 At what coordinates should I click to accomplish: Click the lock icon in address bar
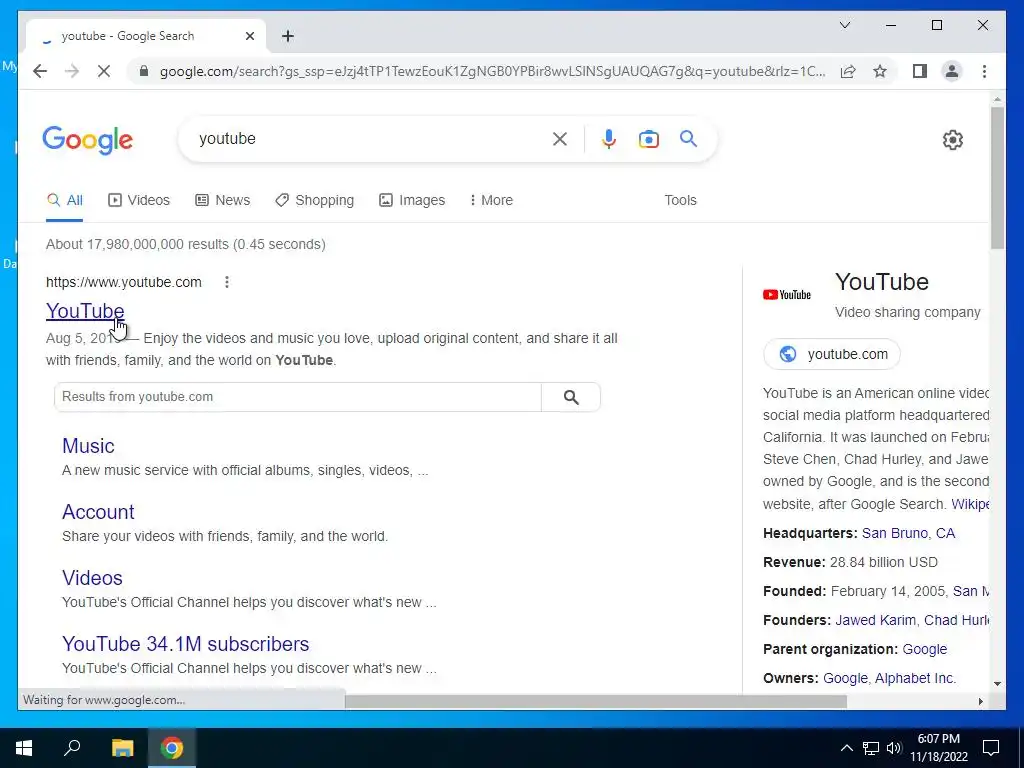[144, 71]
